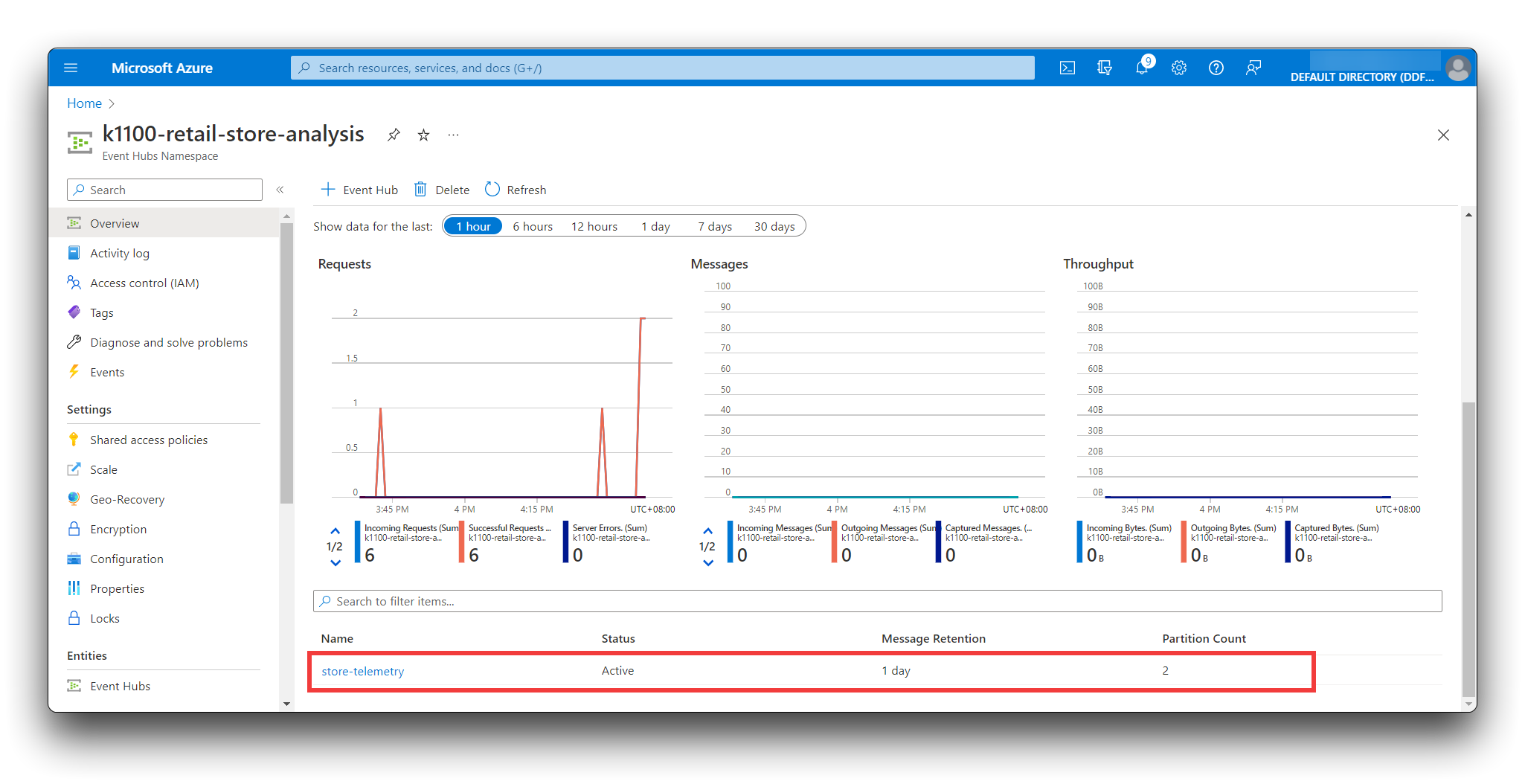Open Directories and subscriptions filter icon
Viewport: 1525px width, 784px height.
point(1104,68)
